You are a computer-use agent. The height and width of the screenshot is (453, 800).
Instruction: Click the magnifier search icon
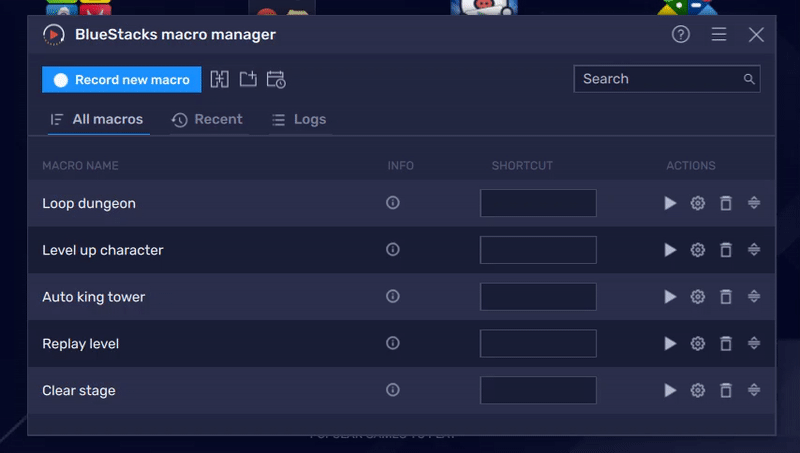click(748, 79)
